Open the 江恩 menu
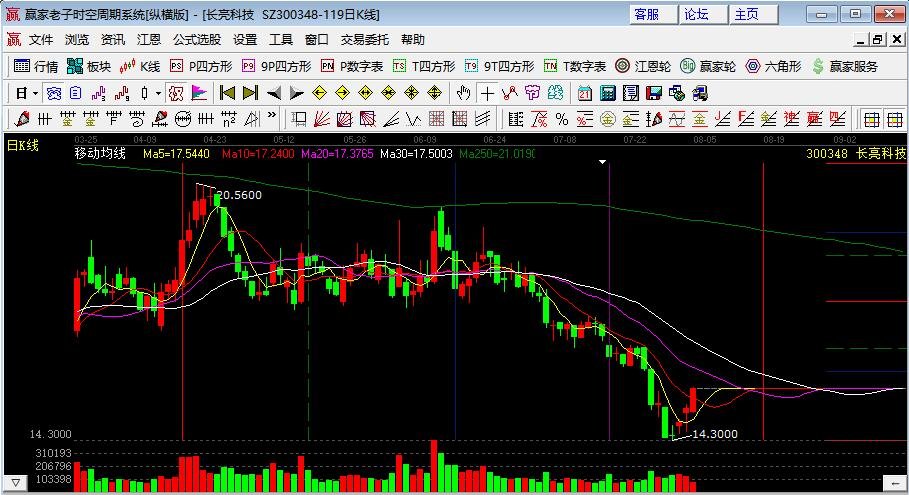The height and width of the screenshot is (495, 909). pyautogui.click(x=149, y=39)
